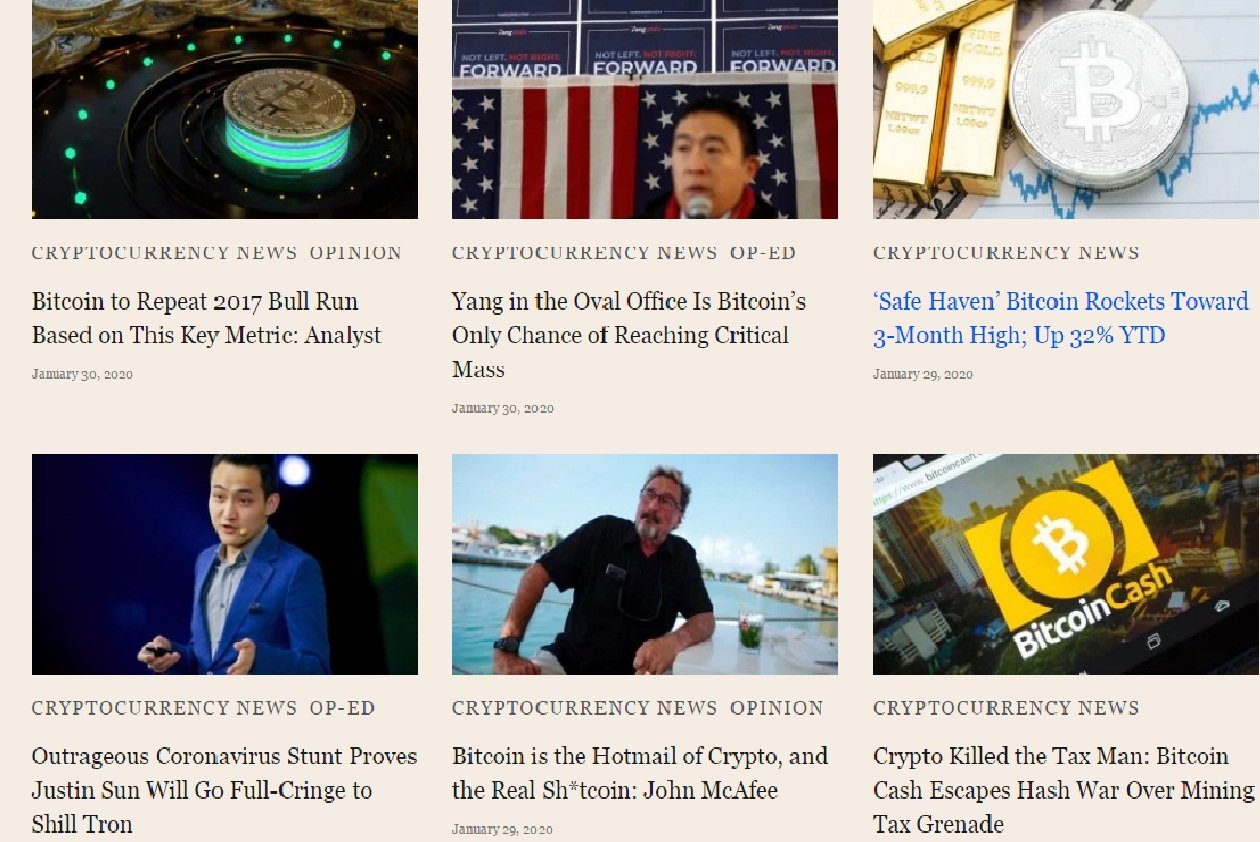Screen dimensions: 1260x842
Task: Select OPINION tag under McAfee article
Action: pyautogui.click(x=776, y=708)
